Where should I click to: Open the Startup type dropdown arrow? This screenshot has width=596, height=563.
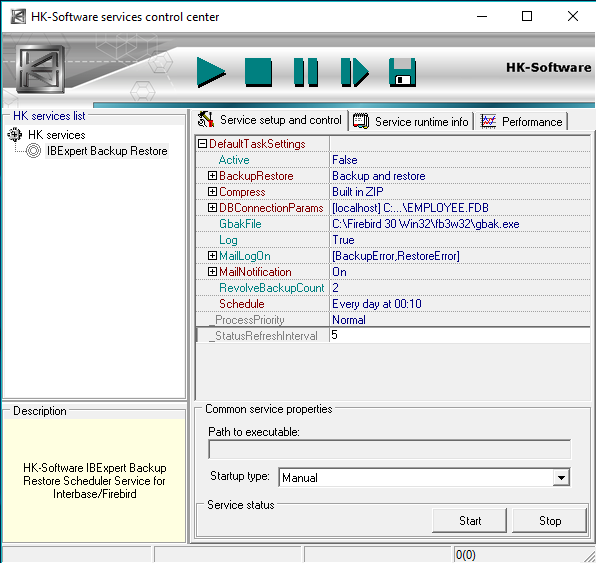(561, 477)
